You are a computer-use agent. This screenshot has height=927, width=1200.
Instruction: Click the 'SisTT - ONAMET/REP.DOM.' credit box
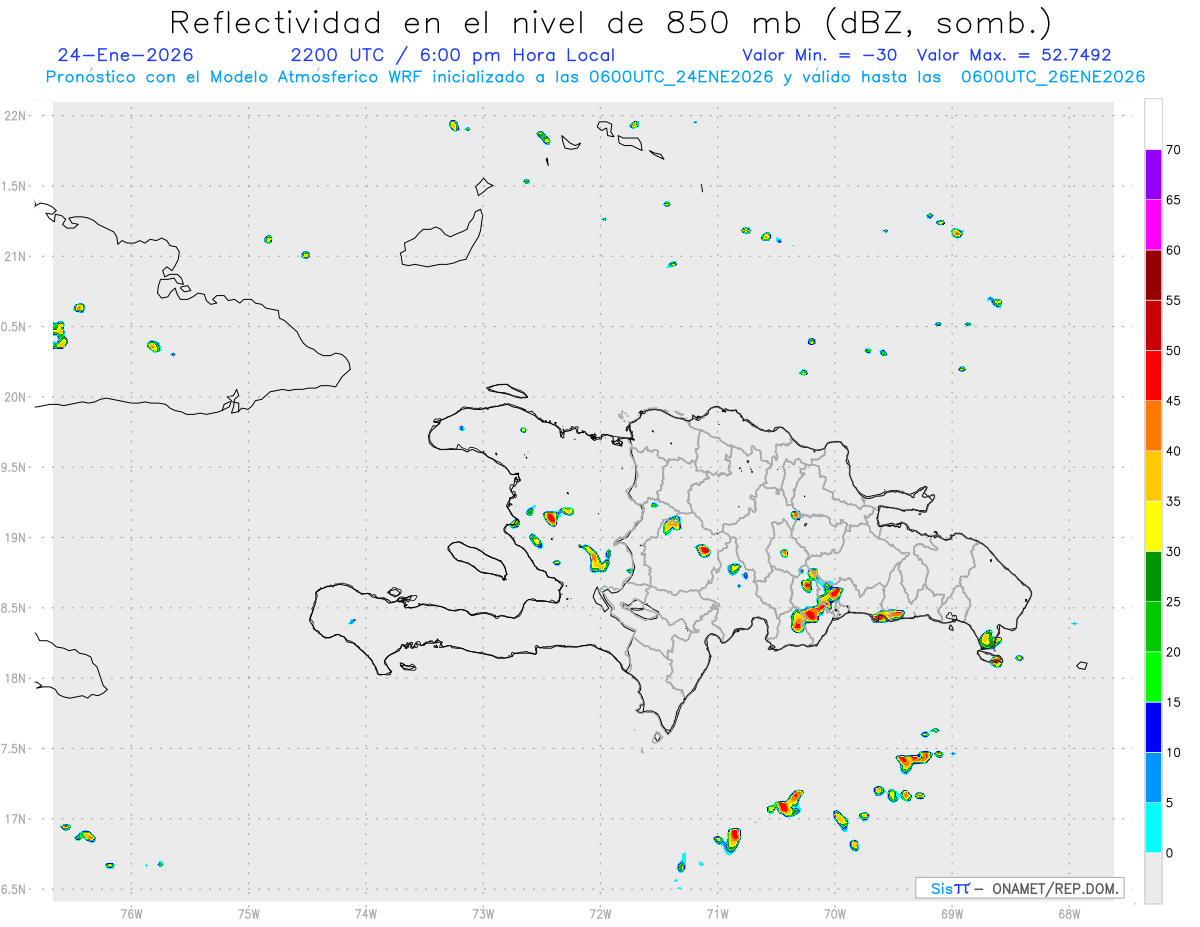pos(1019,888)
